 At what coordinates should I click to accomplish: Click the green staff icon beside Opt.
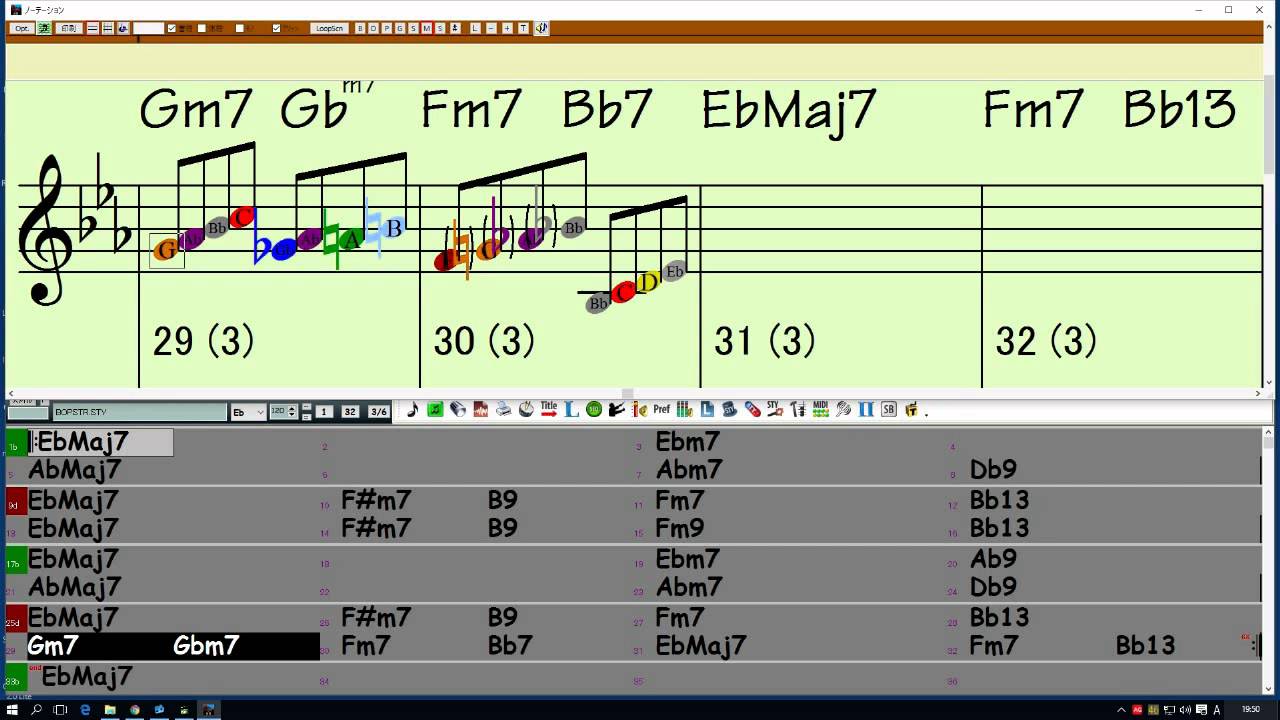[43, 28]
